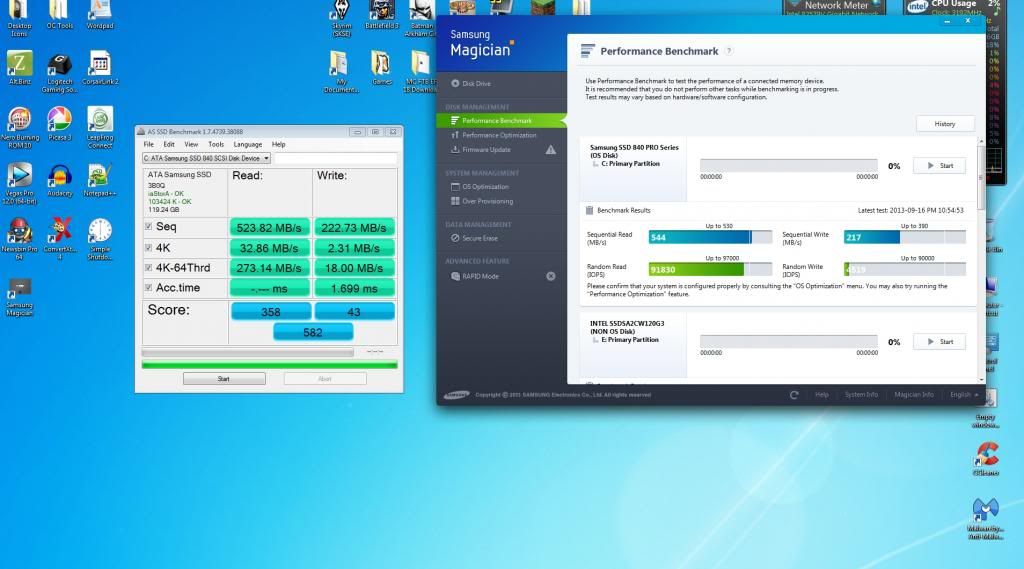Click the CPU Usage gadget header

[x=955, y=5]
